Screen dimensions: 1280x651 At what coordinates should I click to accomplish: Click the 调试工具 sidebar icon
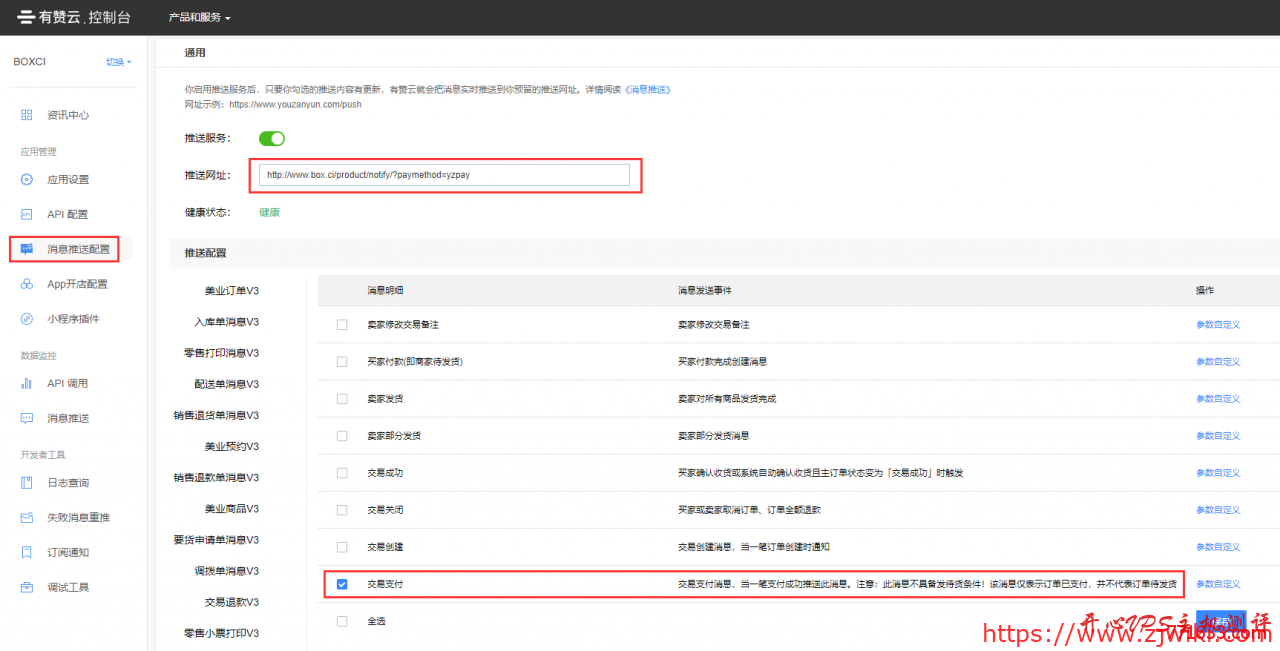pyautogui.click(x=24, y=587)
